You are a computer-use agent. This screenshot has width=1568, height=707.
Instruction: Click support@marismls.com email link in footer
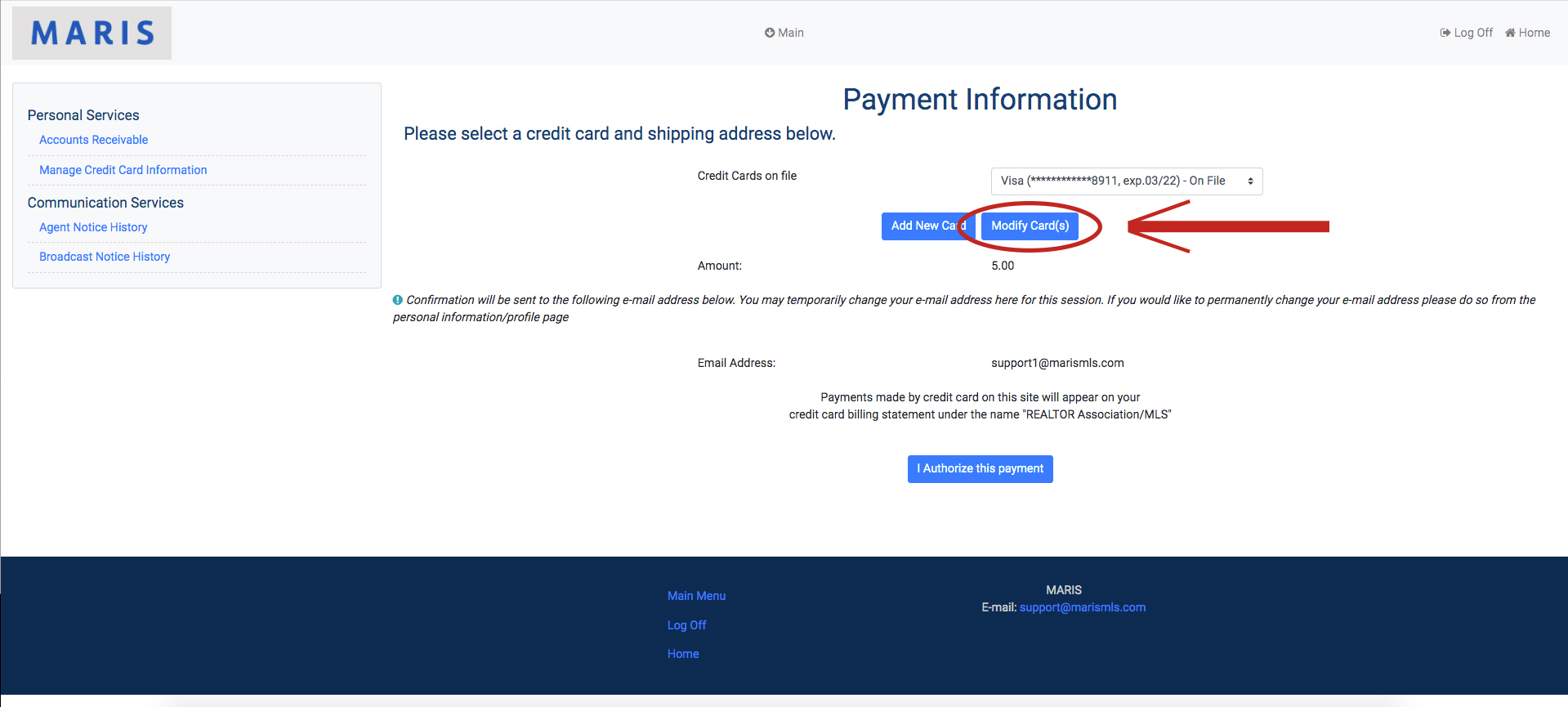pos(1082,607)
